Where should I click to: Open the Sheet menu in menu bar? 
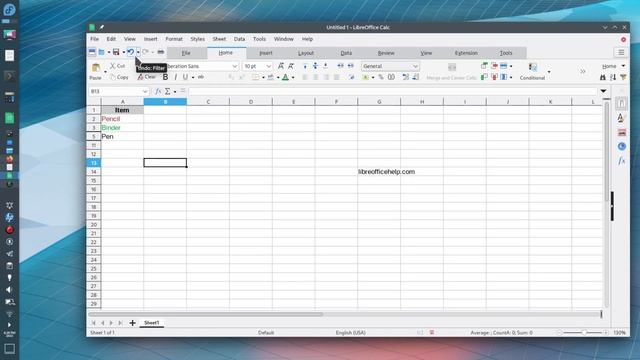[x=219, y=39]
